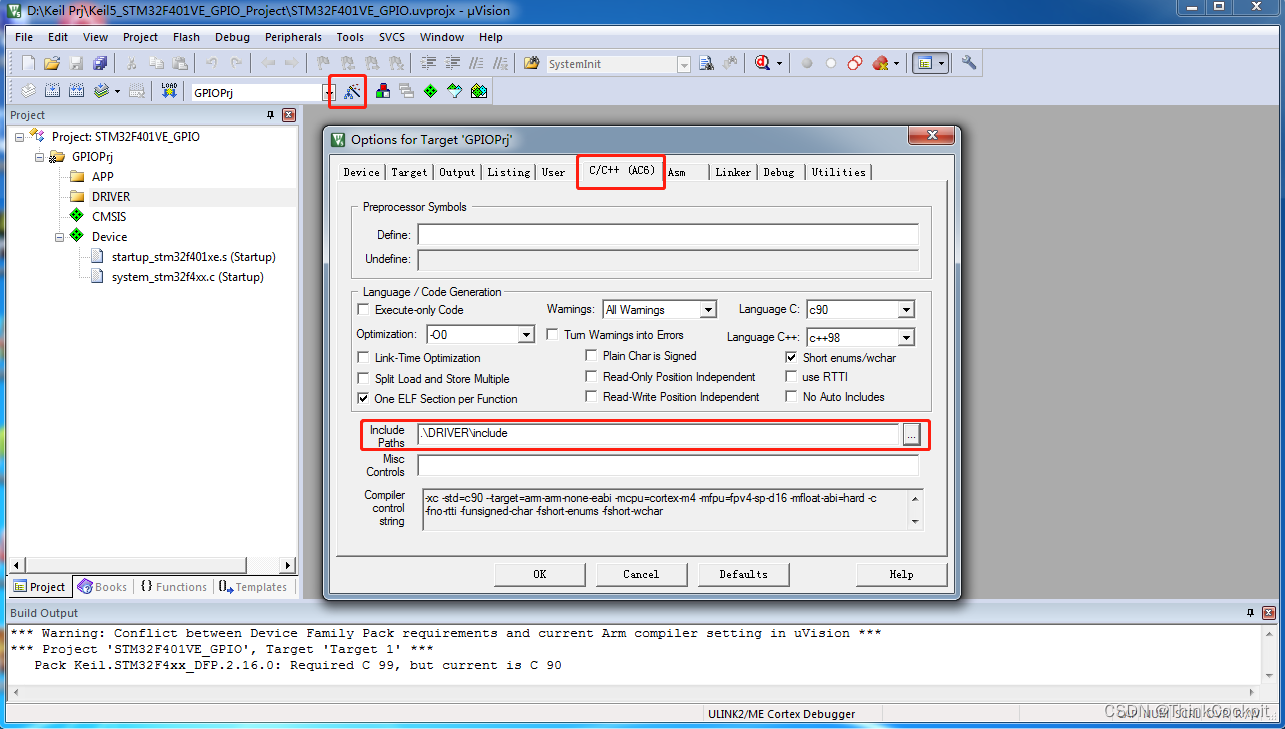This screenshot has height=729, width=1285.
Task: Switch to the Functions tab in Project panel
Action: [x=174, y=587]
